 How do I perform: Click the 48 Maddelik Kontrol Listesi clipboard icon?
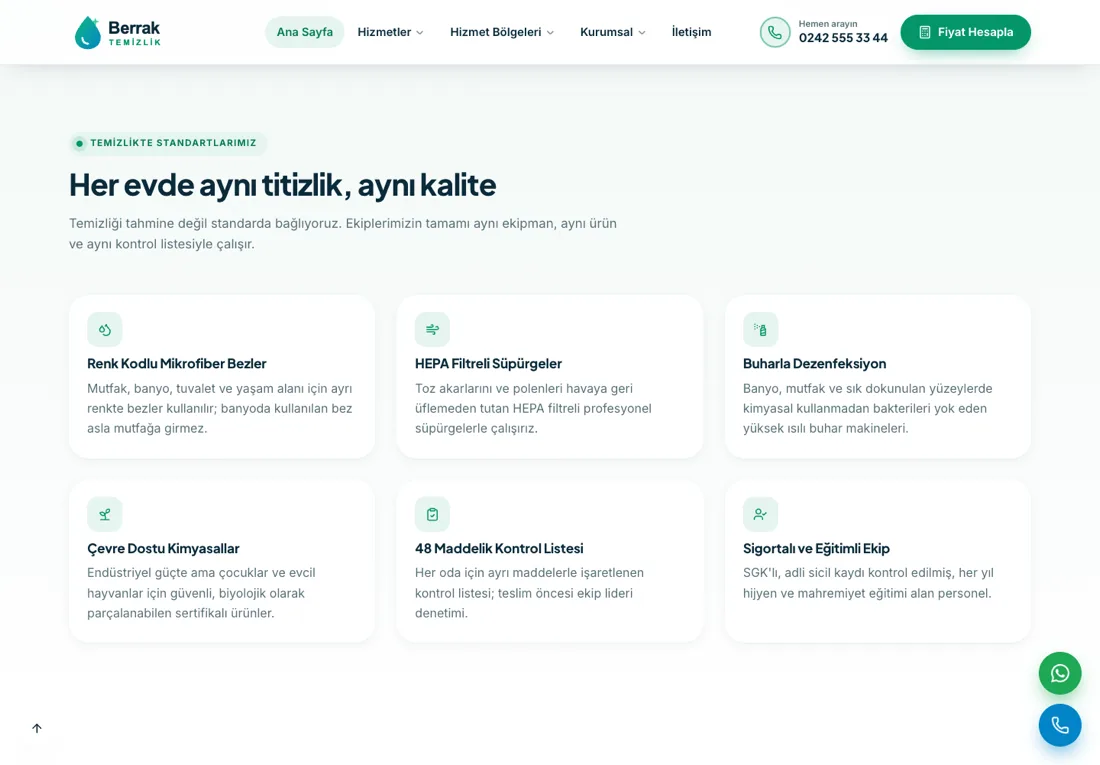[x=432, y=514]
